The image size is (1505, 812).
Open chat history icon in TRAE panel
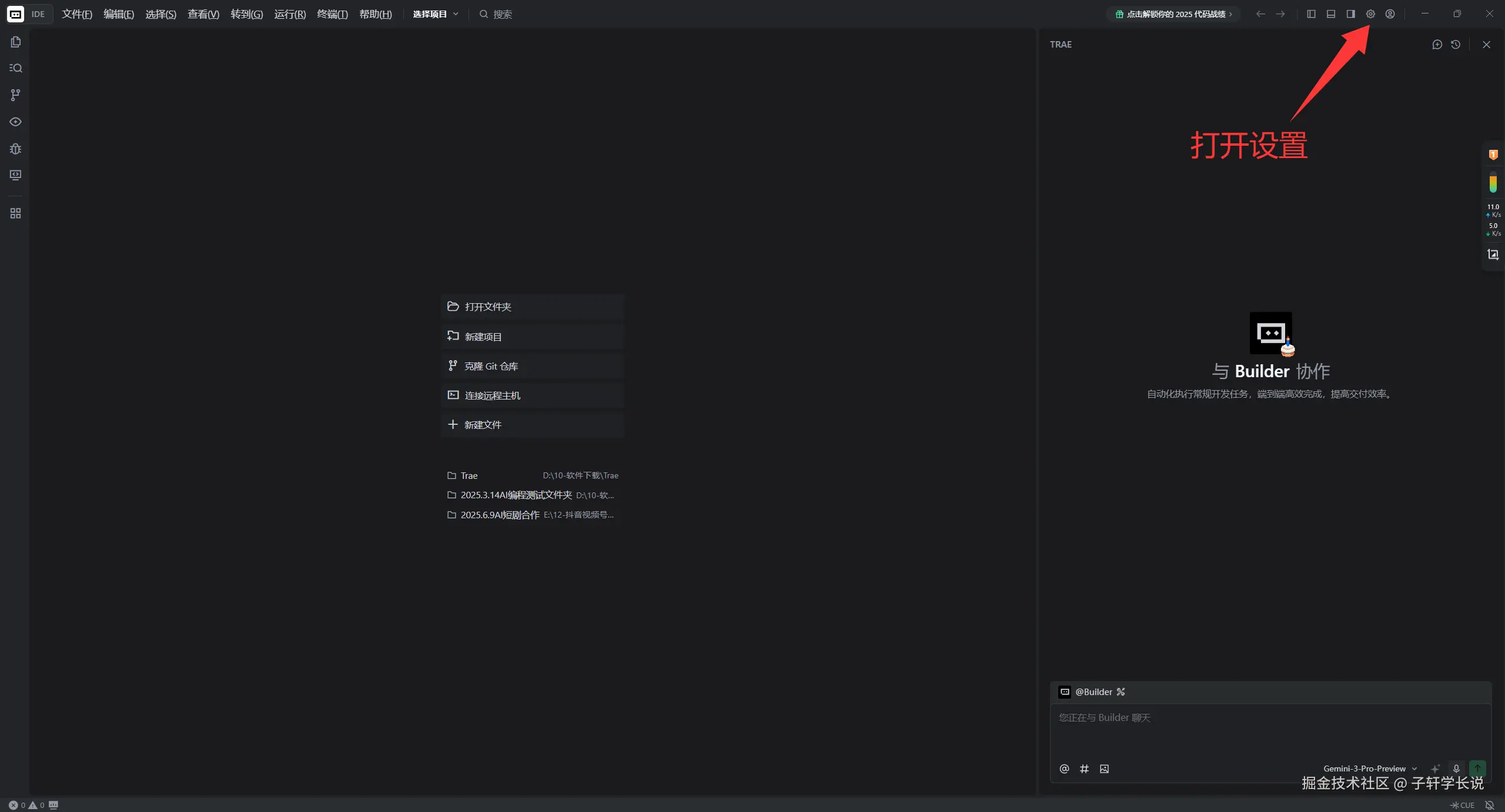click(1456, 45)
